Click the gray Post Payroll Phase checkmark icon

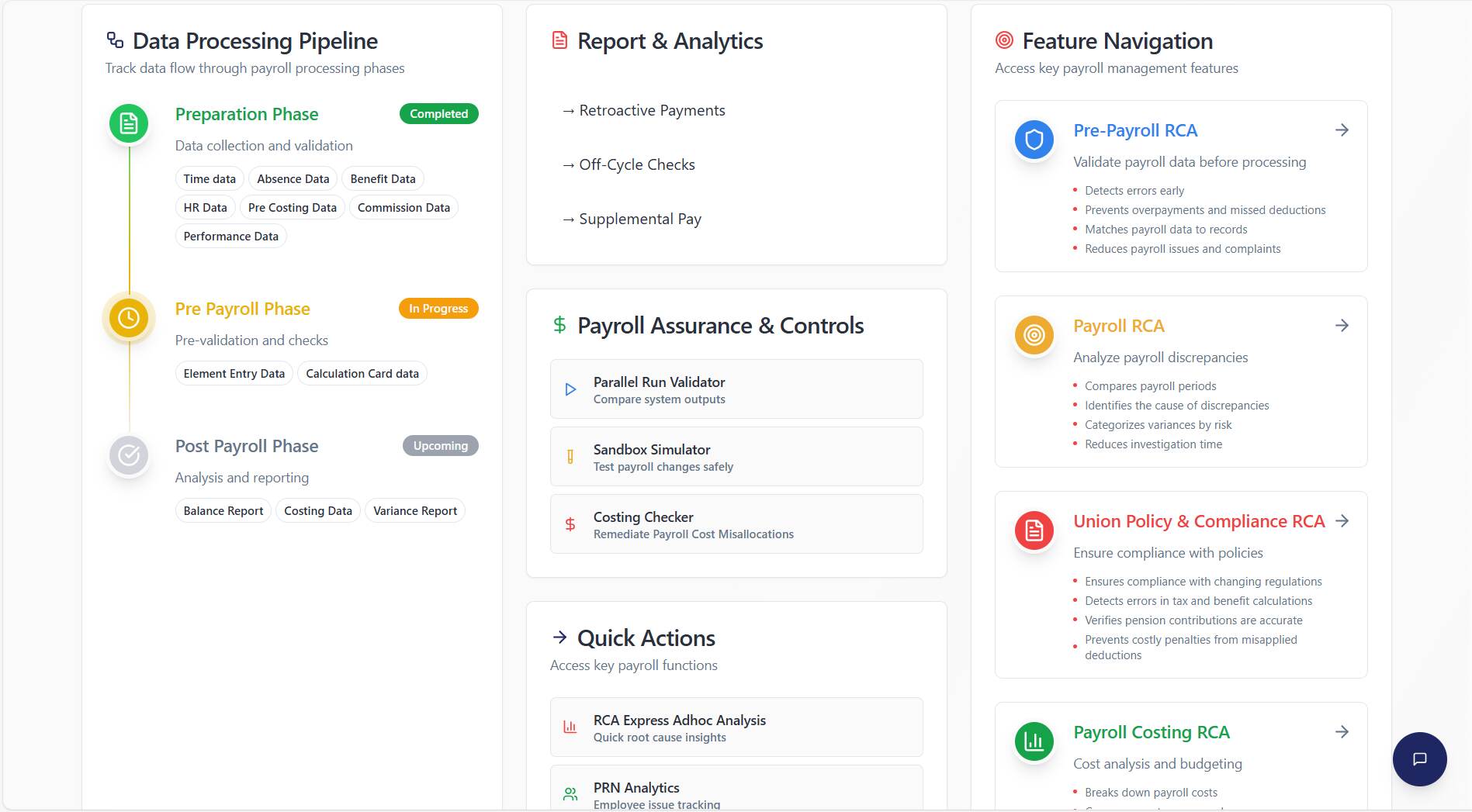[x=129, y=455]
